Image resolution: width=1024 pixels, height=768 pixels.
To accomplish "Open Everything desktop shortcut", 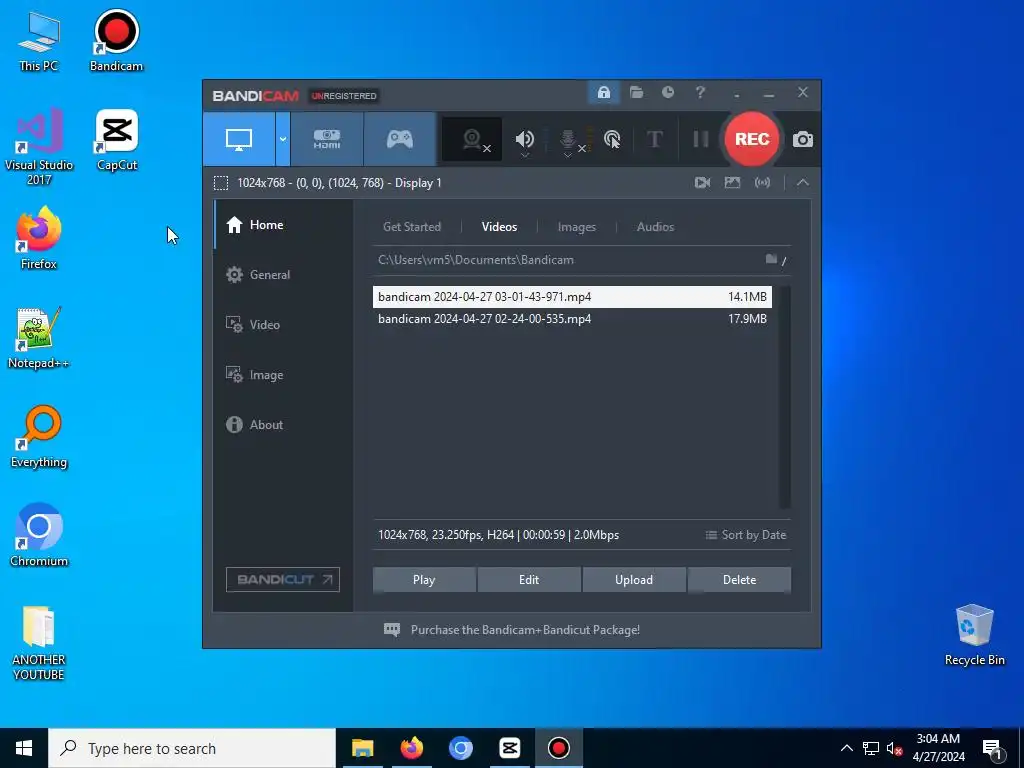I will click(39, 437).
